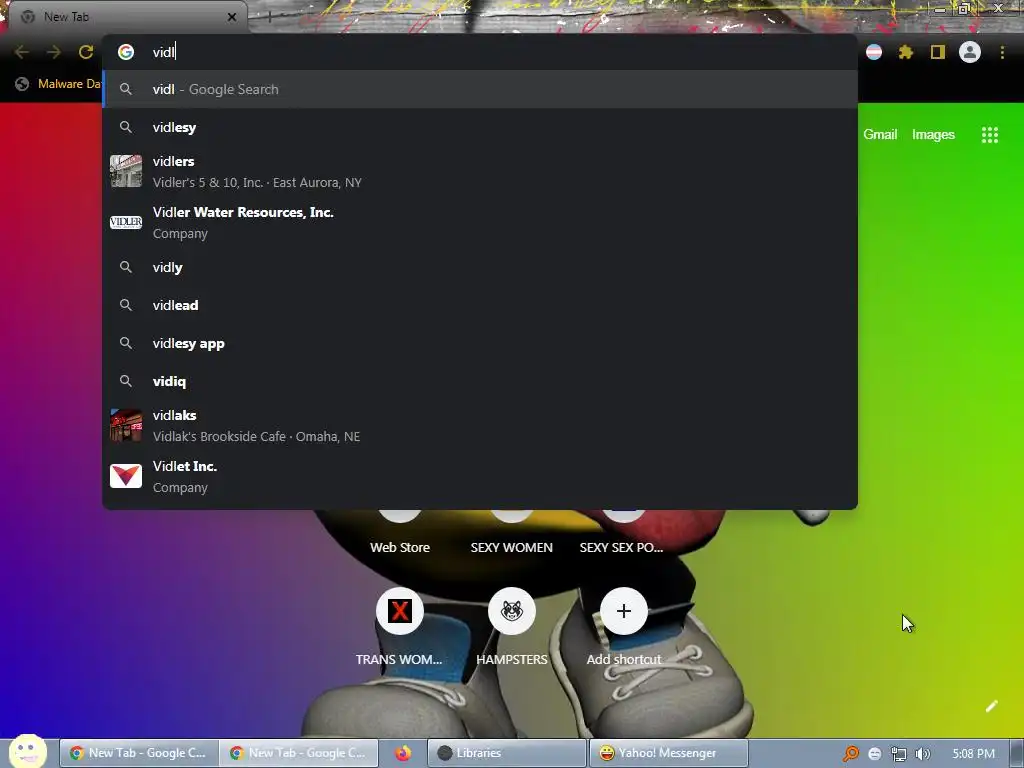Select the 'vidlesy' suggestion
Screen dimensions: 1024x768
tap(480, 127)
